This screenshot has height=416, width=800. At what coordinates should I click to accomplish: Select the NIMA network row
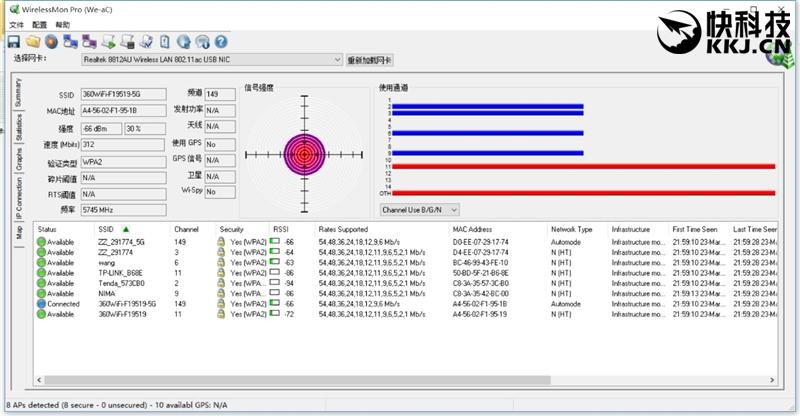pos(407,293)
